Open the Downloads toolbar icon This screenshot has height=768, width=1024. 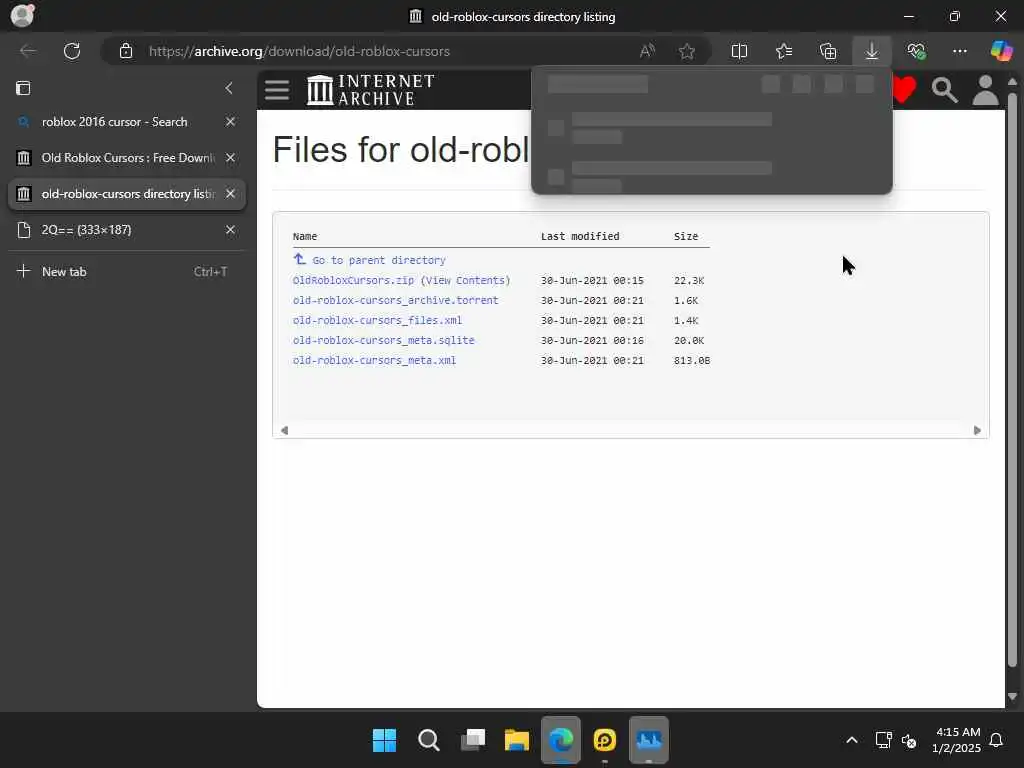872,51
